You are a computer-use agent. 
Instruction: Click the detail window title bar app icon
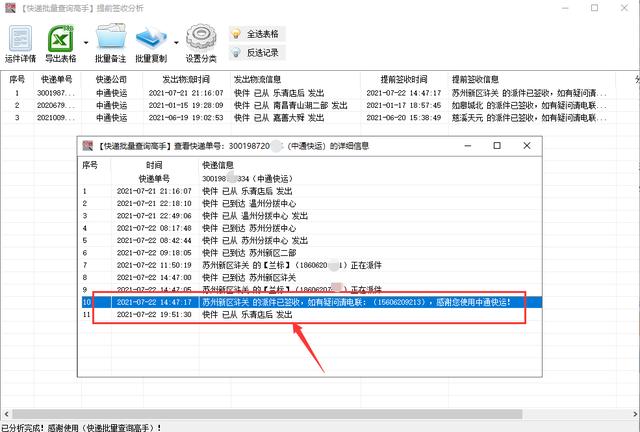tap(87, 146)
